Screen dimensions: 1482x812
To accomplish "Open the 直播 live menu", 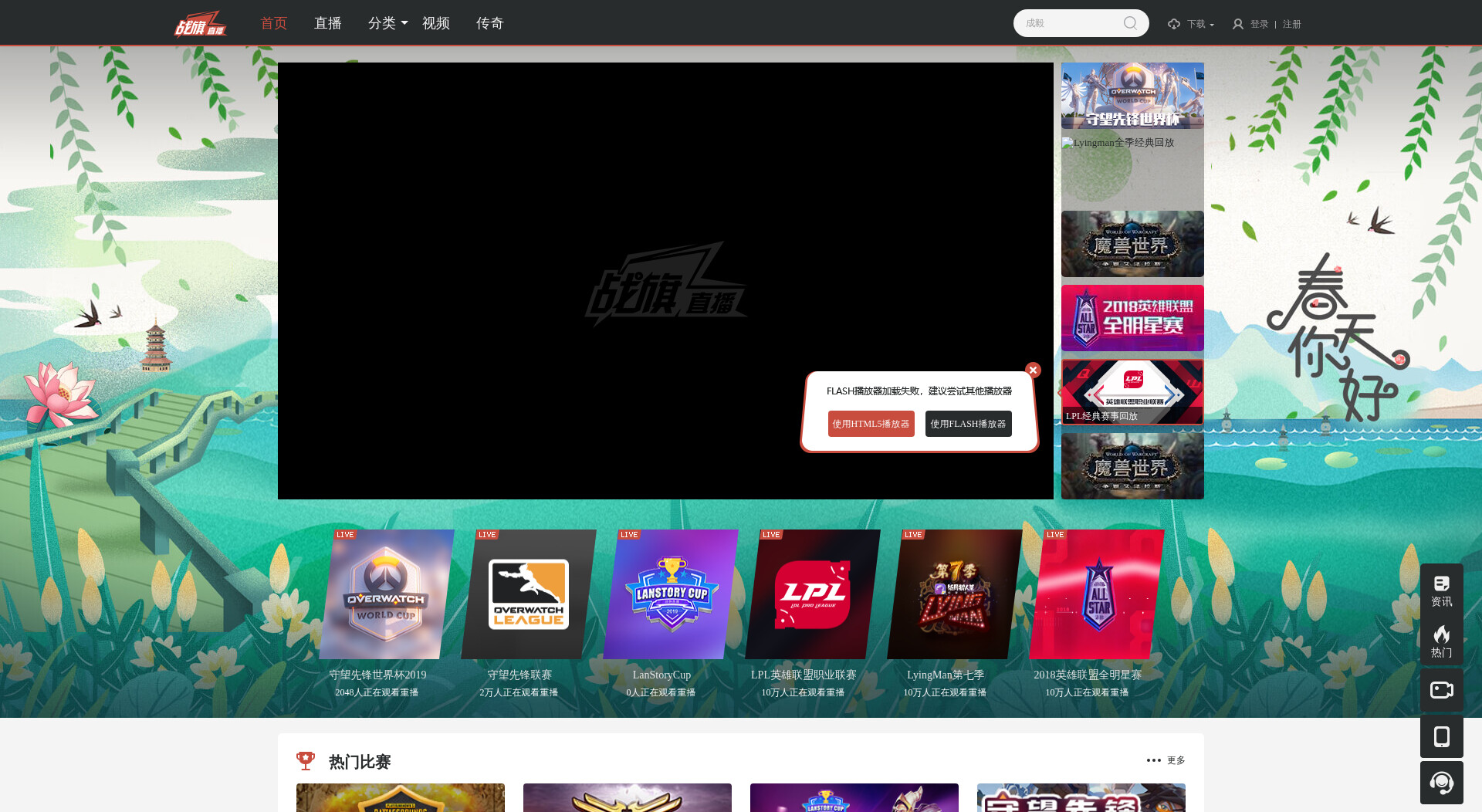I will (x=328, y=23).
